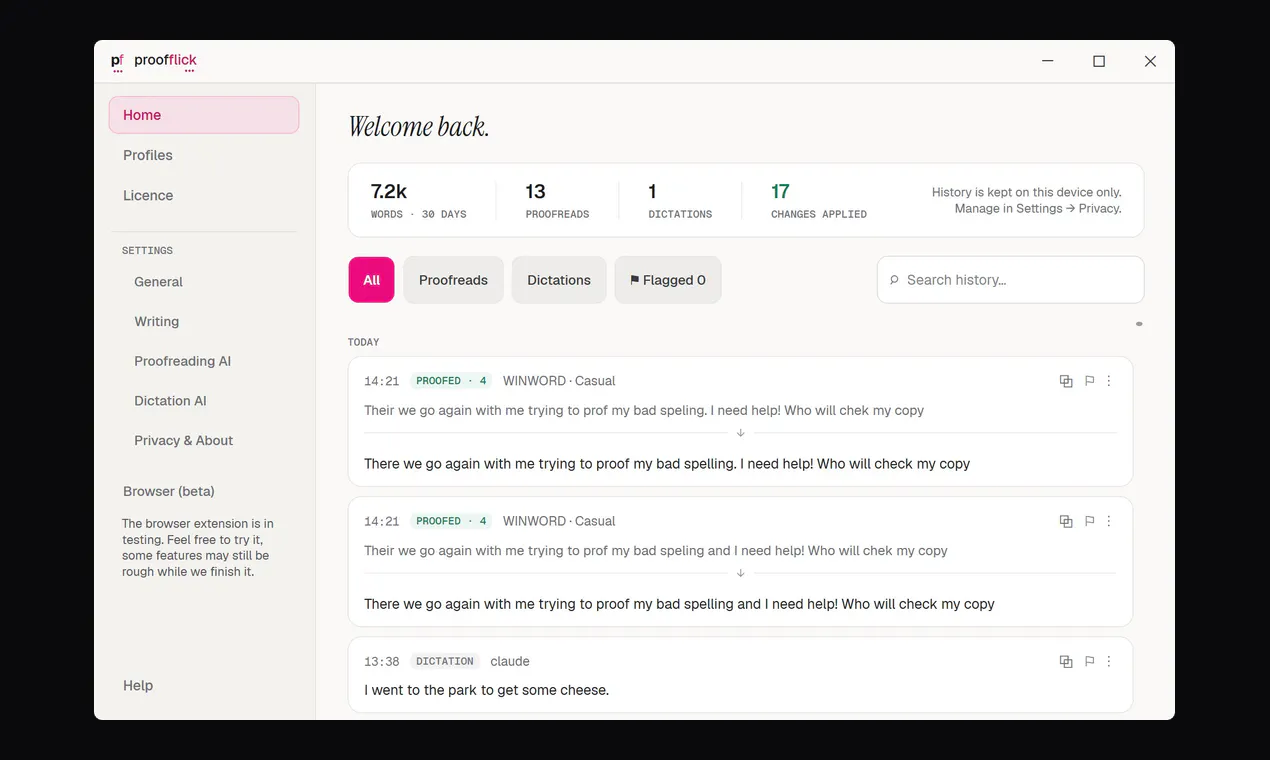This screenshot has width=1270, height=760.
Task: Copy the entry containing 'spelling. I need help!'
Action: [x=1066, y=381]
